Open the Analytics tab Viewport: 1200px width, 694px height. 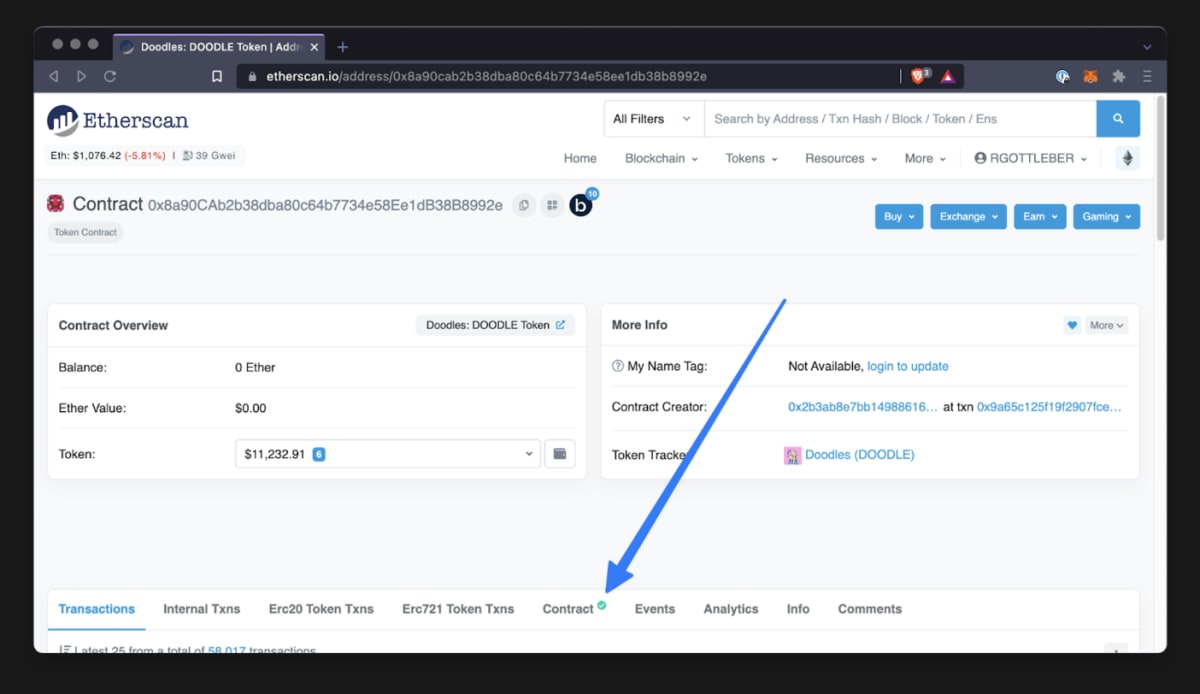pos(731,609)
